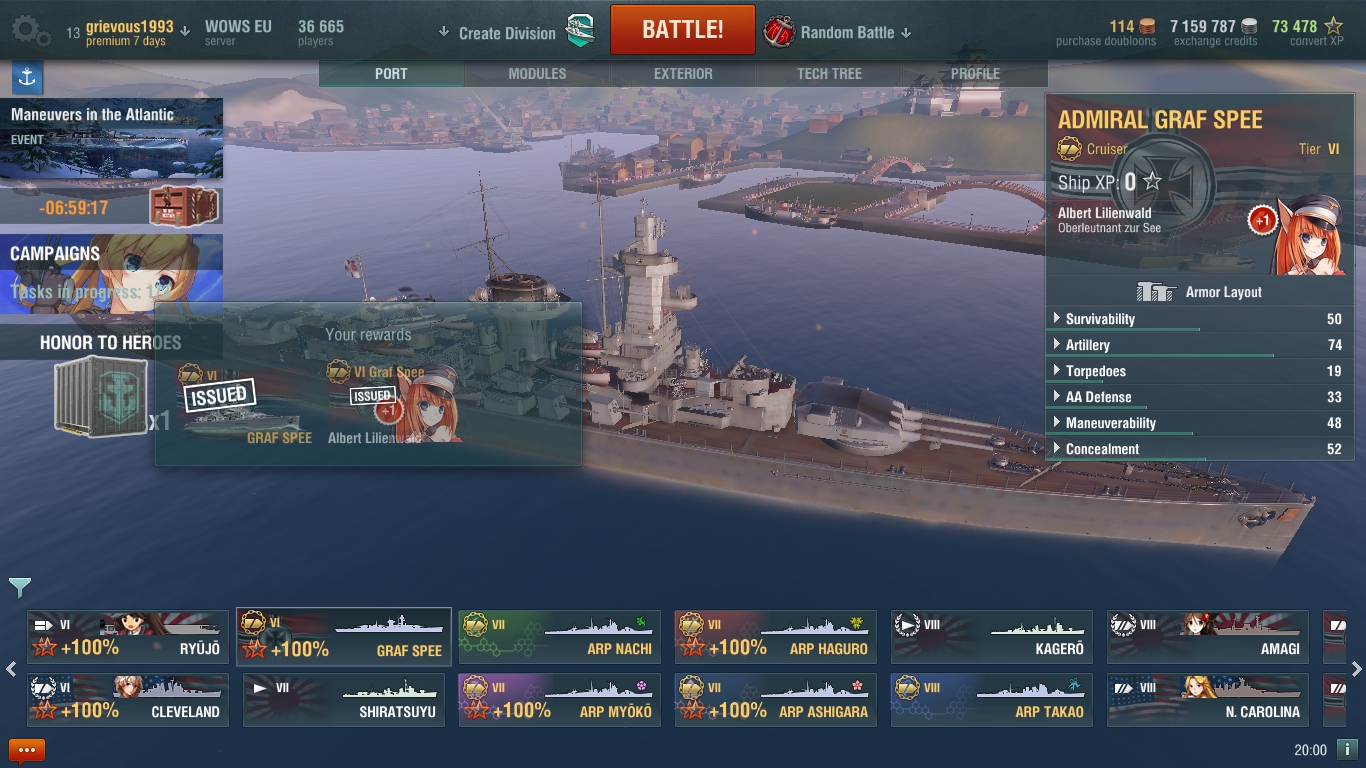Image resolution: width=1366 pixels, height=768 pixels.
Task: Switch to the TECH TREE tab
Action: [829, 73]
